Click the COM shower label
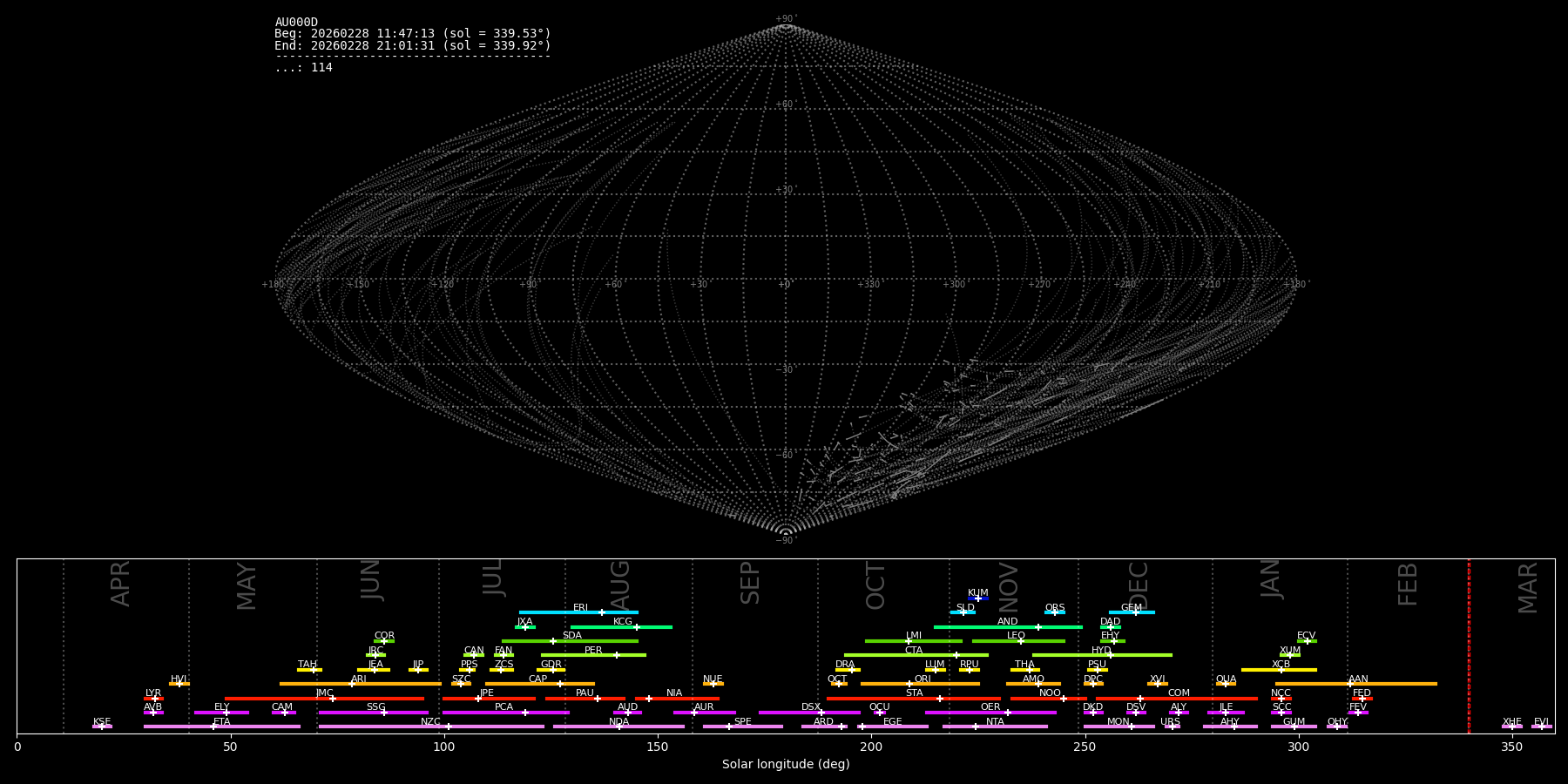This screenshot has width=1568, height=784. tap(1179, 693)
